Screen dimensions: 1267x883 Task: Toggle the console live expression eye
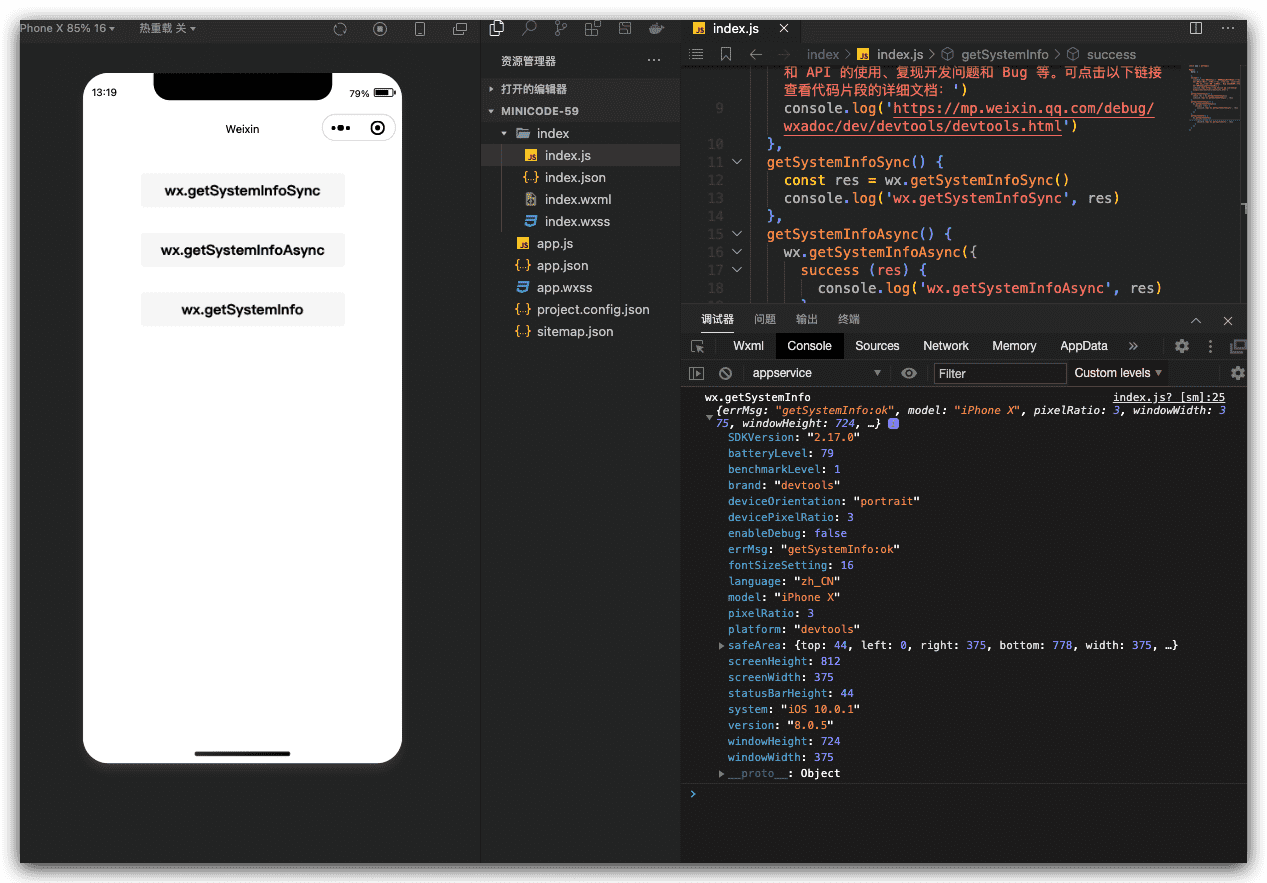[908, 373]
